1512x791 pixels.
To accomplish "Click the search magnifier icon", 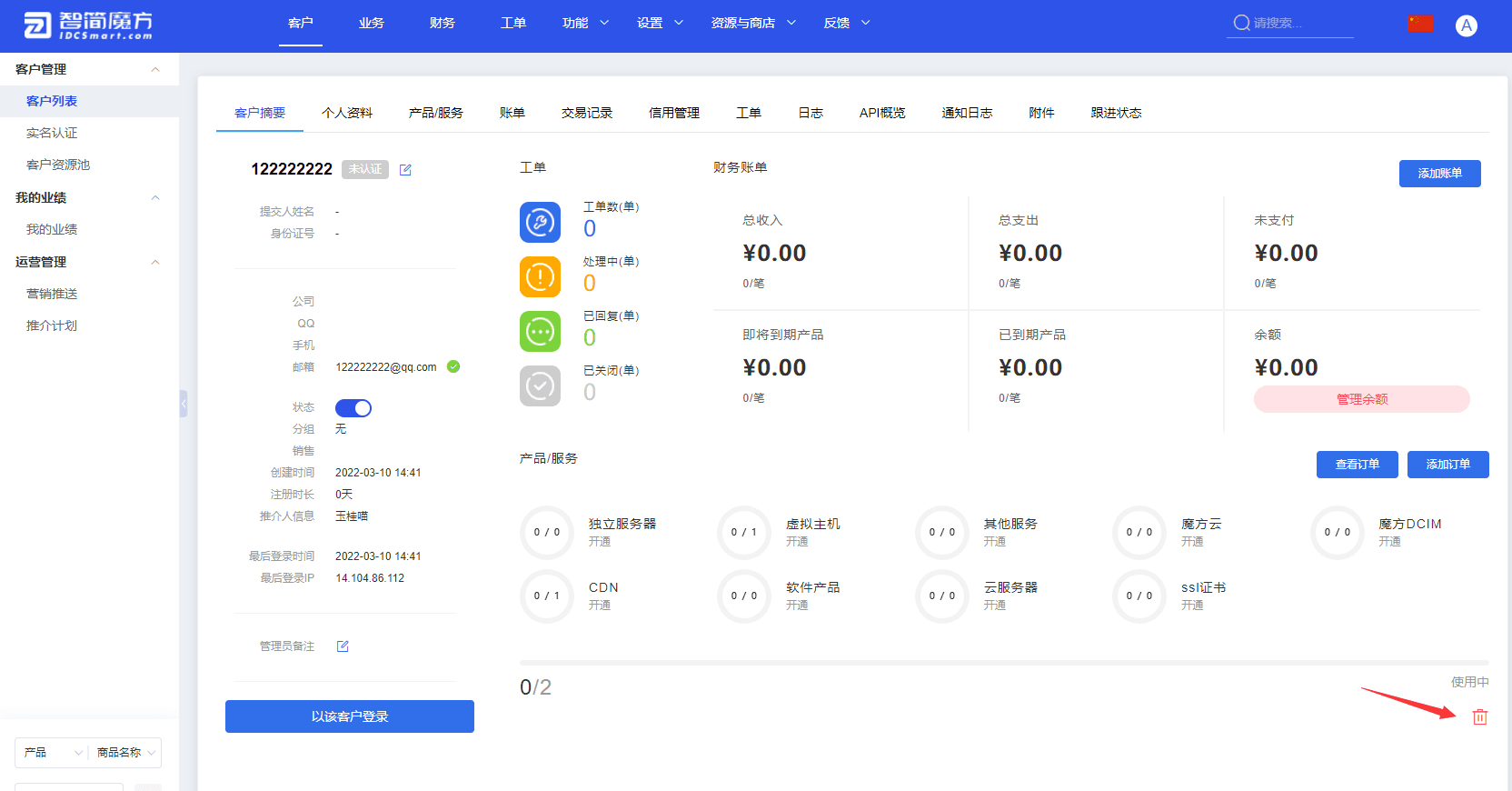I will 1241,23.
